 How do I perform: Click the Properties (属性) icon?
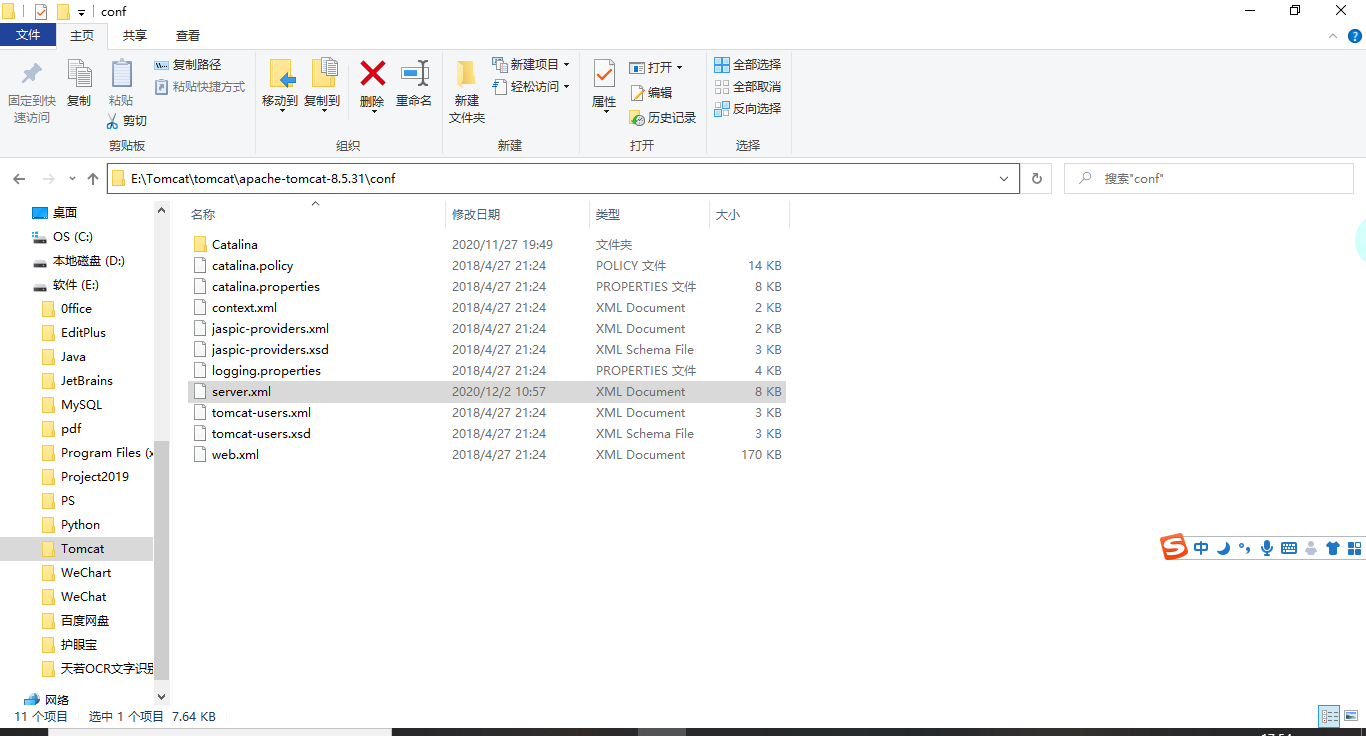(604, 73)
